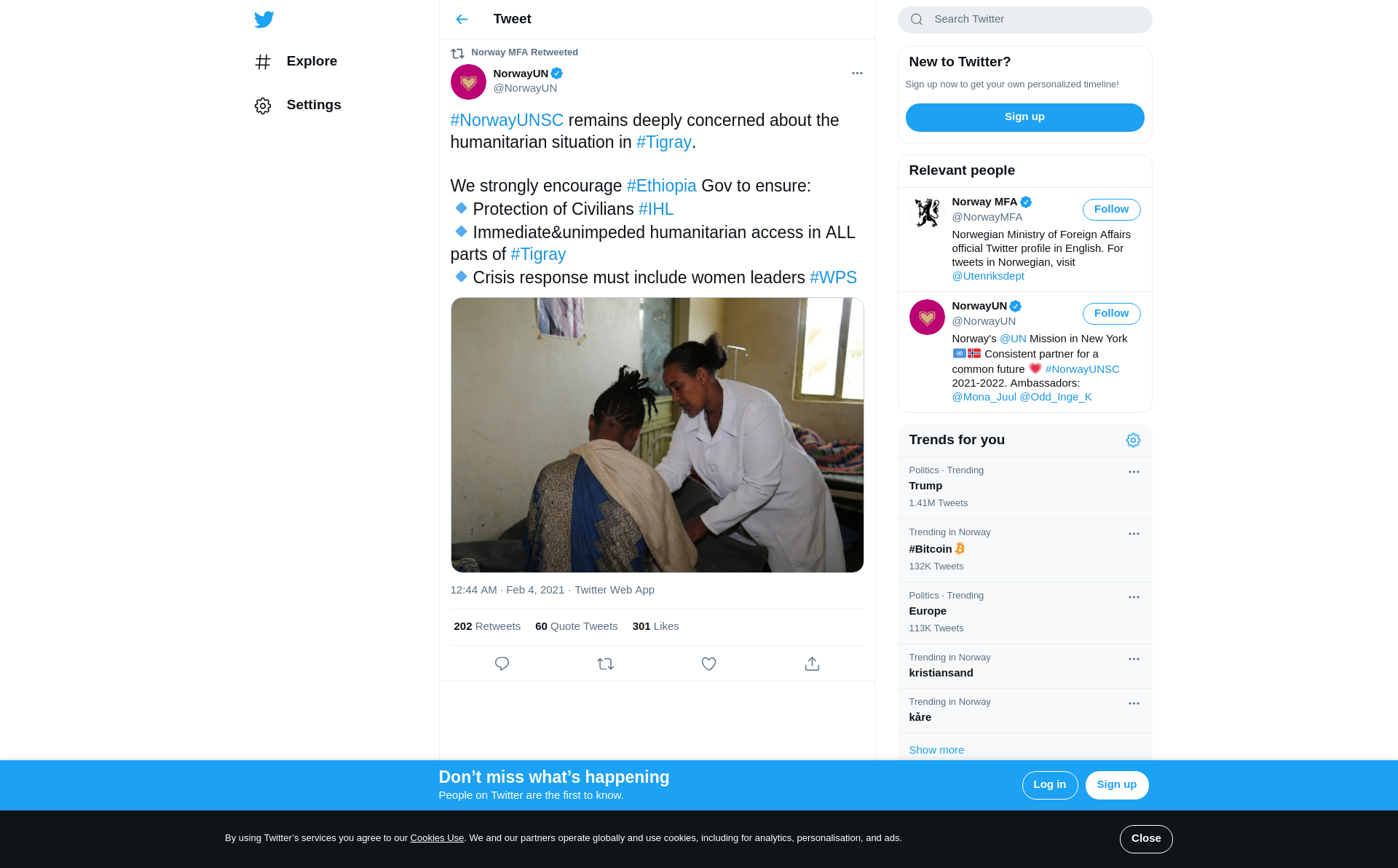This screenshot has width=1398, height=868.
Task: Open the tweet's more options menu
Action: 857,73
